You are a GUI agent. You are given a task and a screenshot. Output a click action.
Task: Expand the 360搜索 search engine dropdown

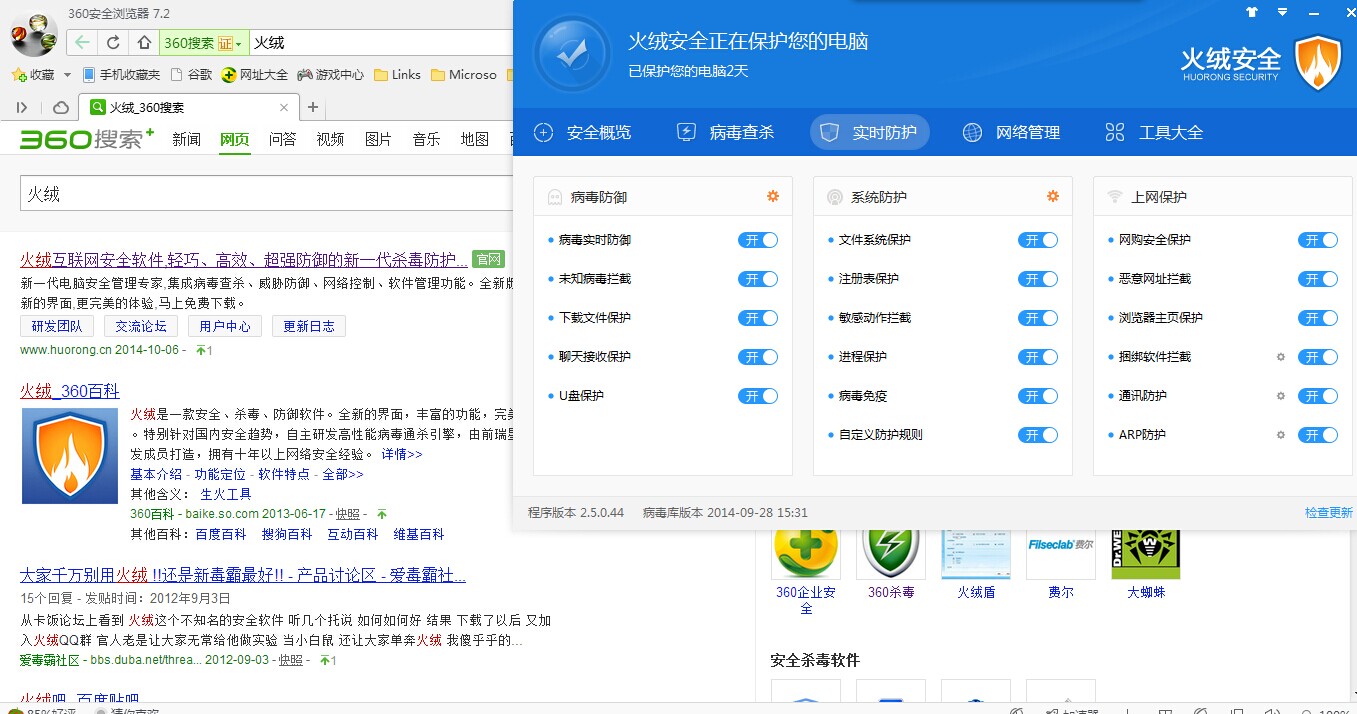(240, 44)
